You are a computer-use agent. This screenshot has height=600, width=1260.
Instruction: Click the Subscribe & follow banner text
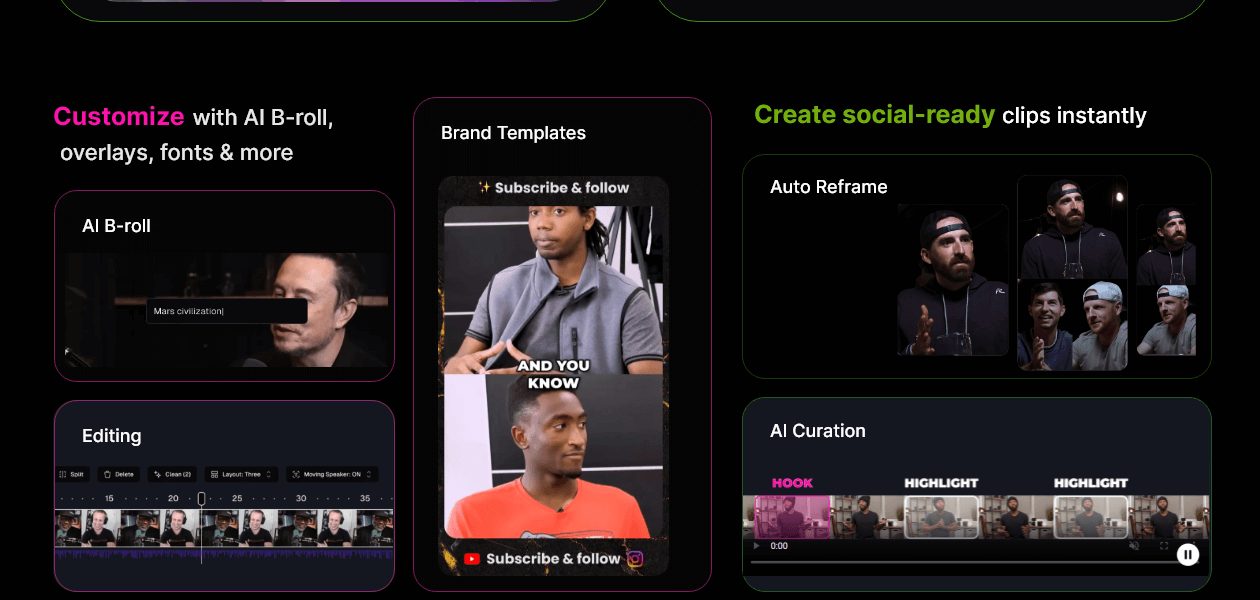(x=553, y=188)
